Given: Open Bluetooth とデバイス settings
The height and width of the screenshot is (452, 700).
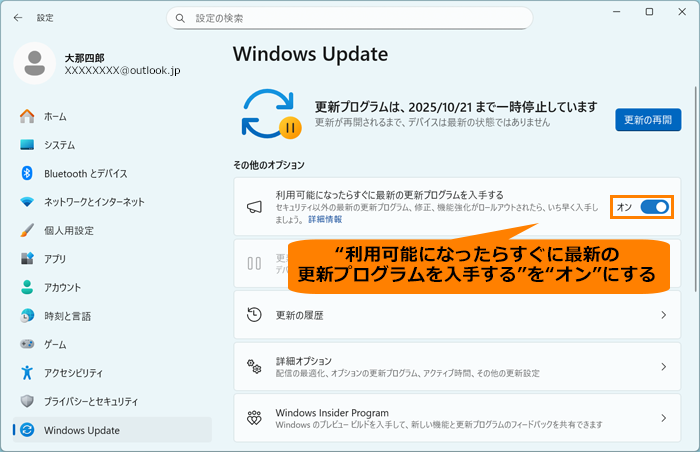Looking at the screenshot, I should (x=112, y=173).
